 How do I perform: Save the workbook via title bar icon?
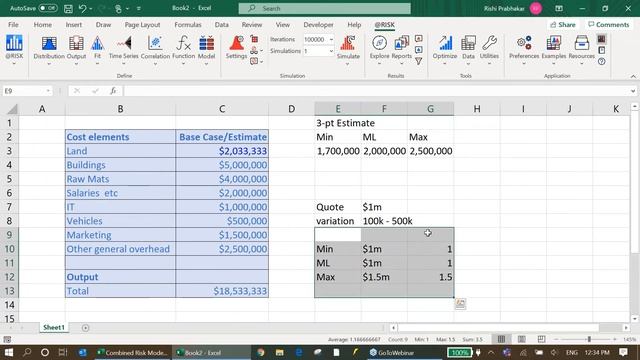pos(68,8)
